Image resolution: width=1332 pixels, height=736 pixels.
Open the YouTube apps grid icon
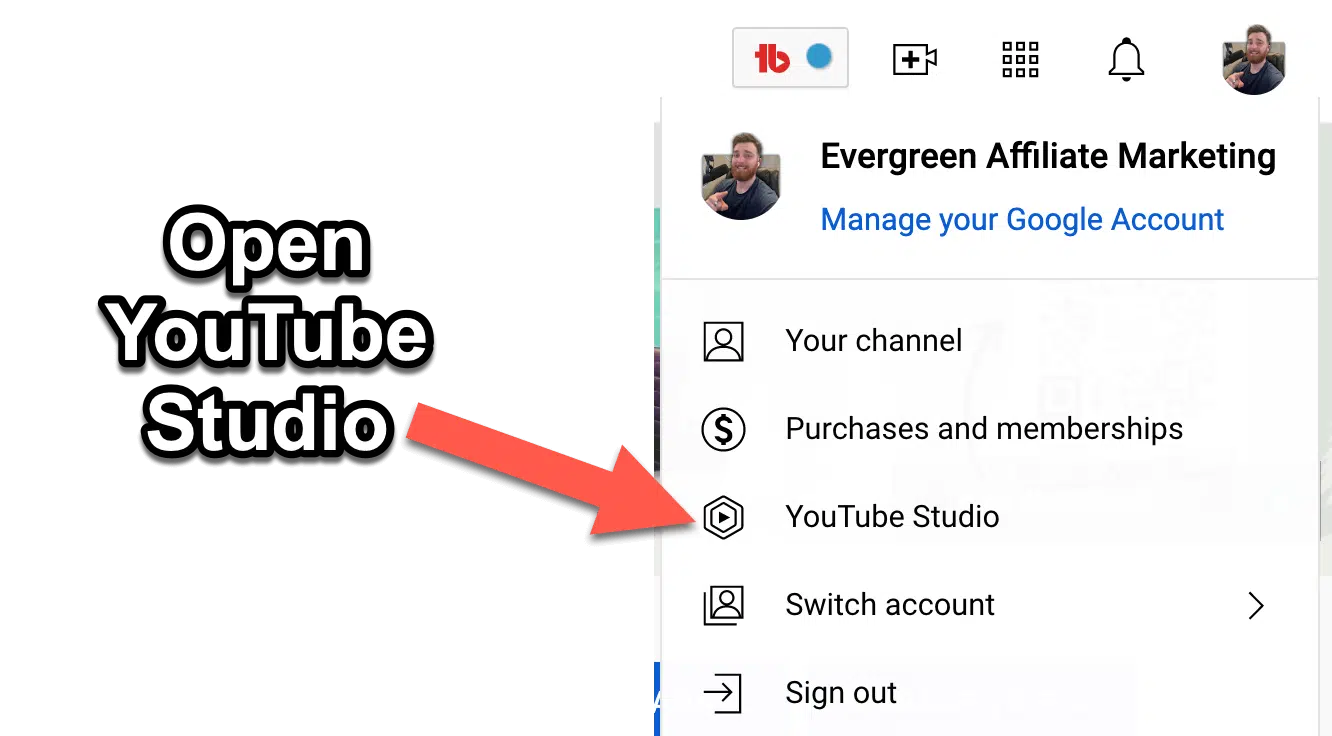click(1020, 59)
